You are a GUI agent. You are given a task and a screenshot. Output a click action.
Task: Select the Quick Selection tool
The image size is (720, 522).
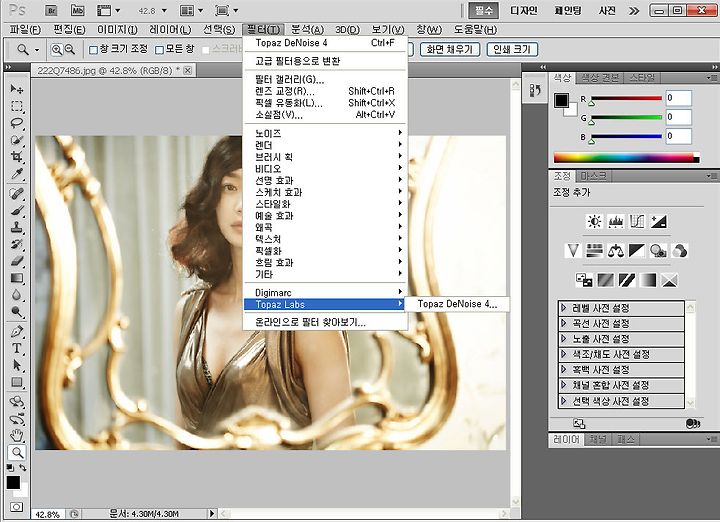pos(17,140)
